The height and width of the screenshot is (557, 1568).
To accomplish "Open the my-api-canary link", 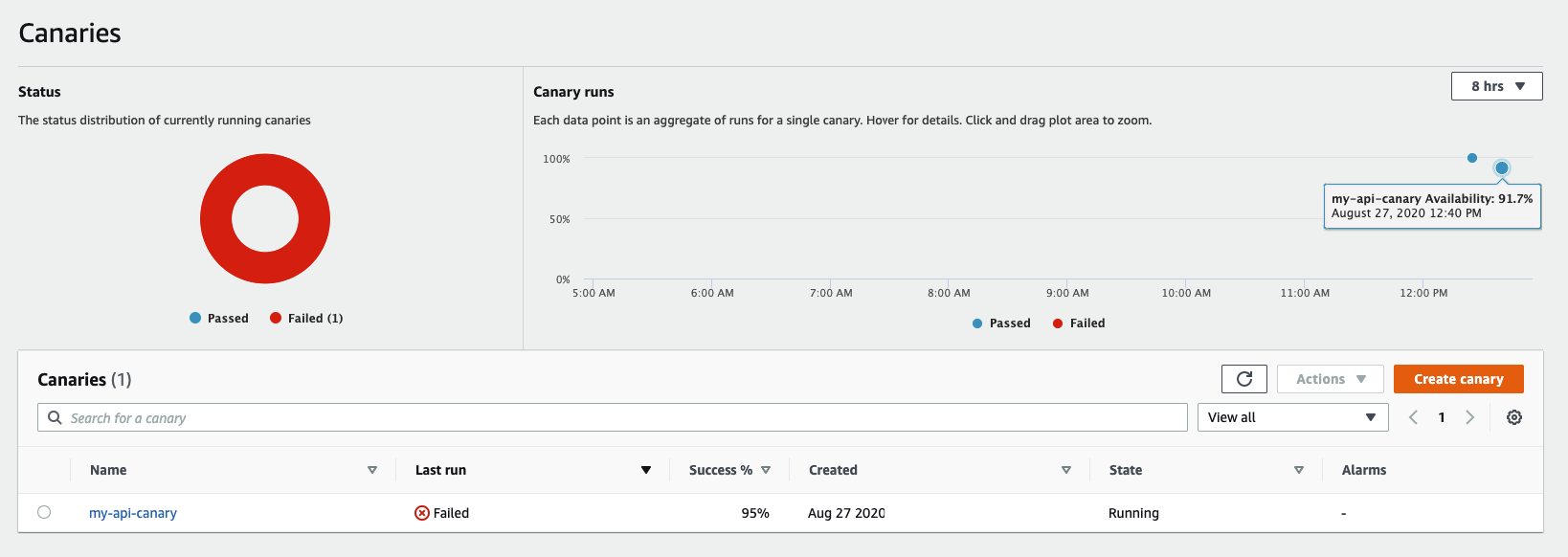I will 133,513.
